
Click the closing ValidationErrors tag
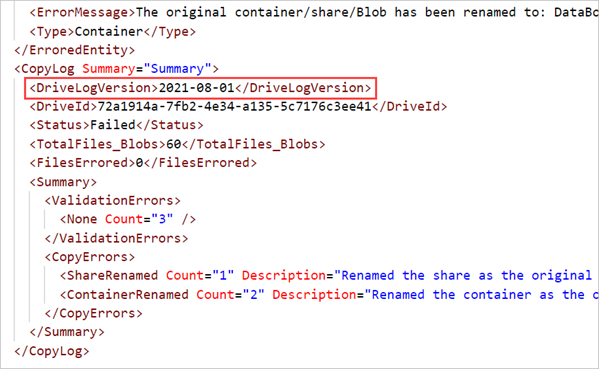coord(117,239)
